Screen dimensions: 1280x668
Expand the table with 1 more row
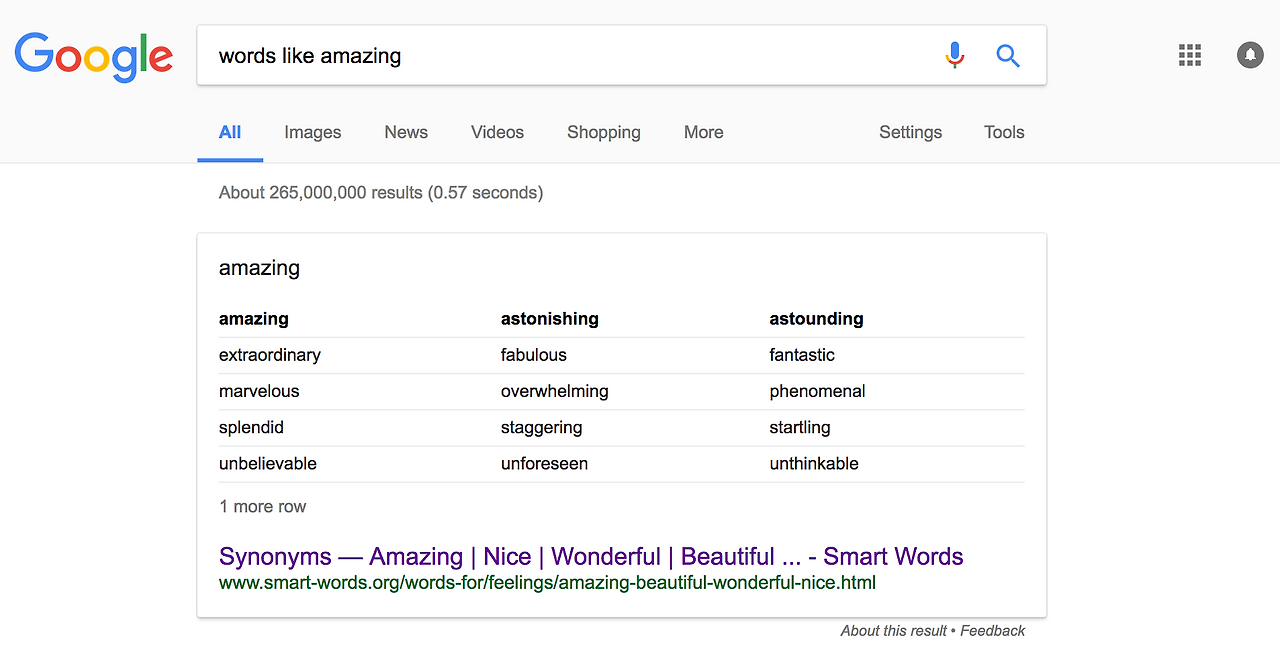tap(263, 507)
